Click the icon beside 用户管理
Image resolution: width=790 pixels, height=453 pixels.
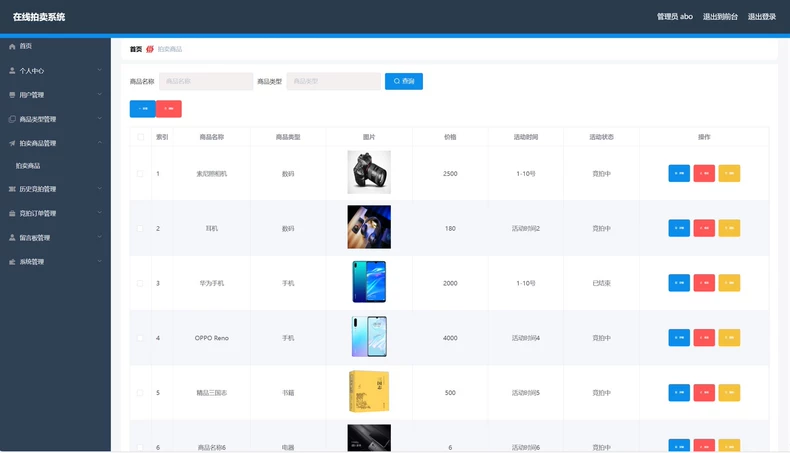coord(12,95)
